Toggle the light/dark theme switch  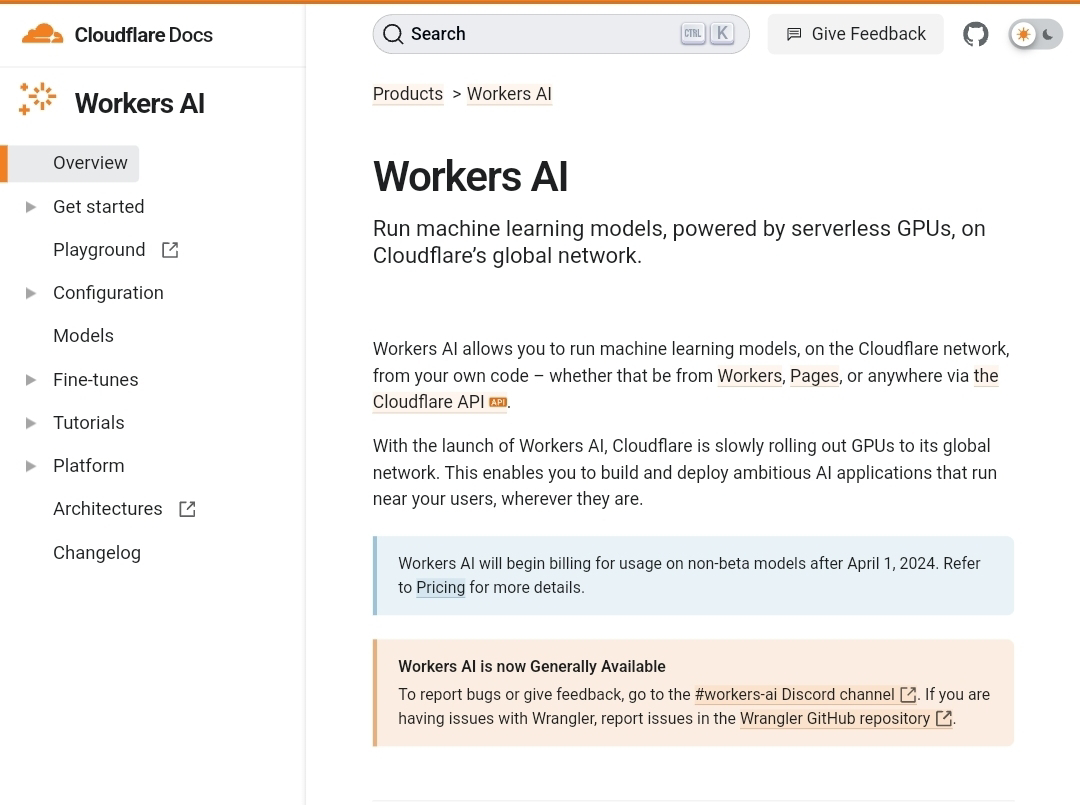1035,34
